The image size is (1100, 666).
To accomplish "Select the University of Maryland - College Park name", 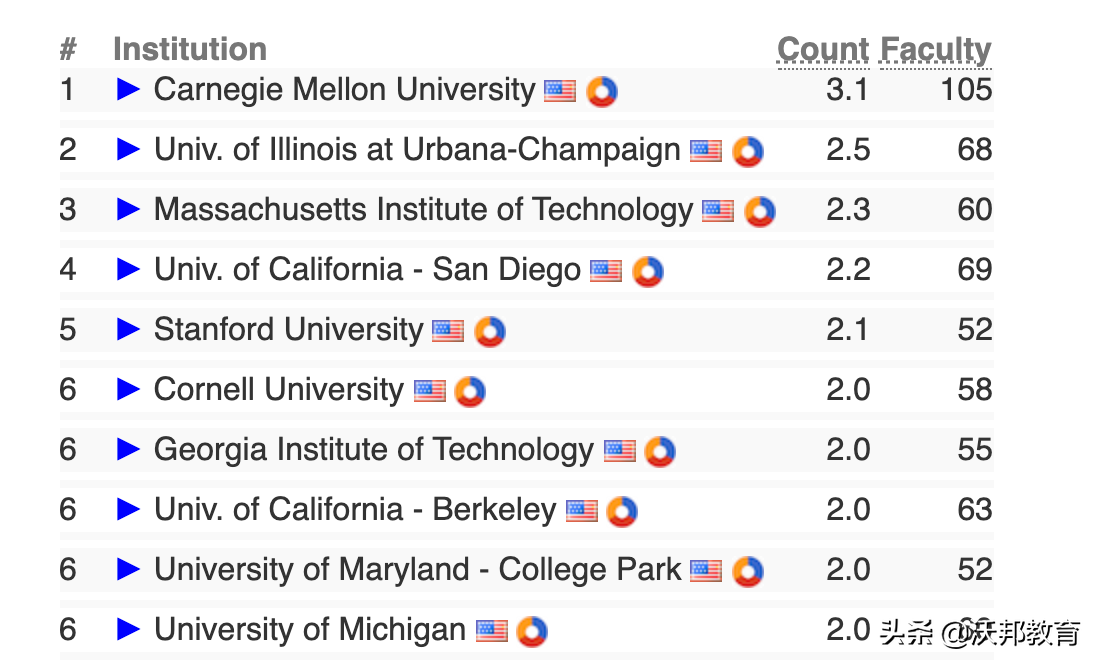I will (x=417, y=570).
